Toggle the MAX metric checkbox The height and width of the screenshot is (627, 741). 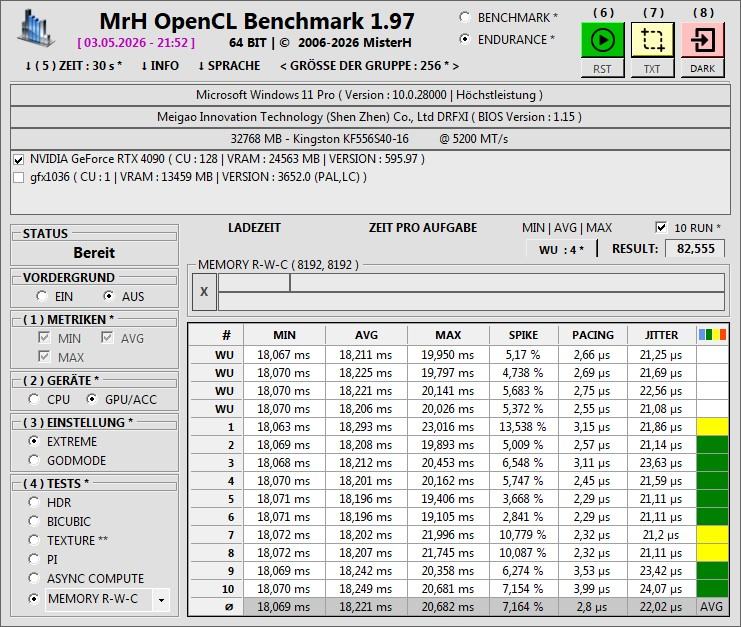[x=44, y=357]
